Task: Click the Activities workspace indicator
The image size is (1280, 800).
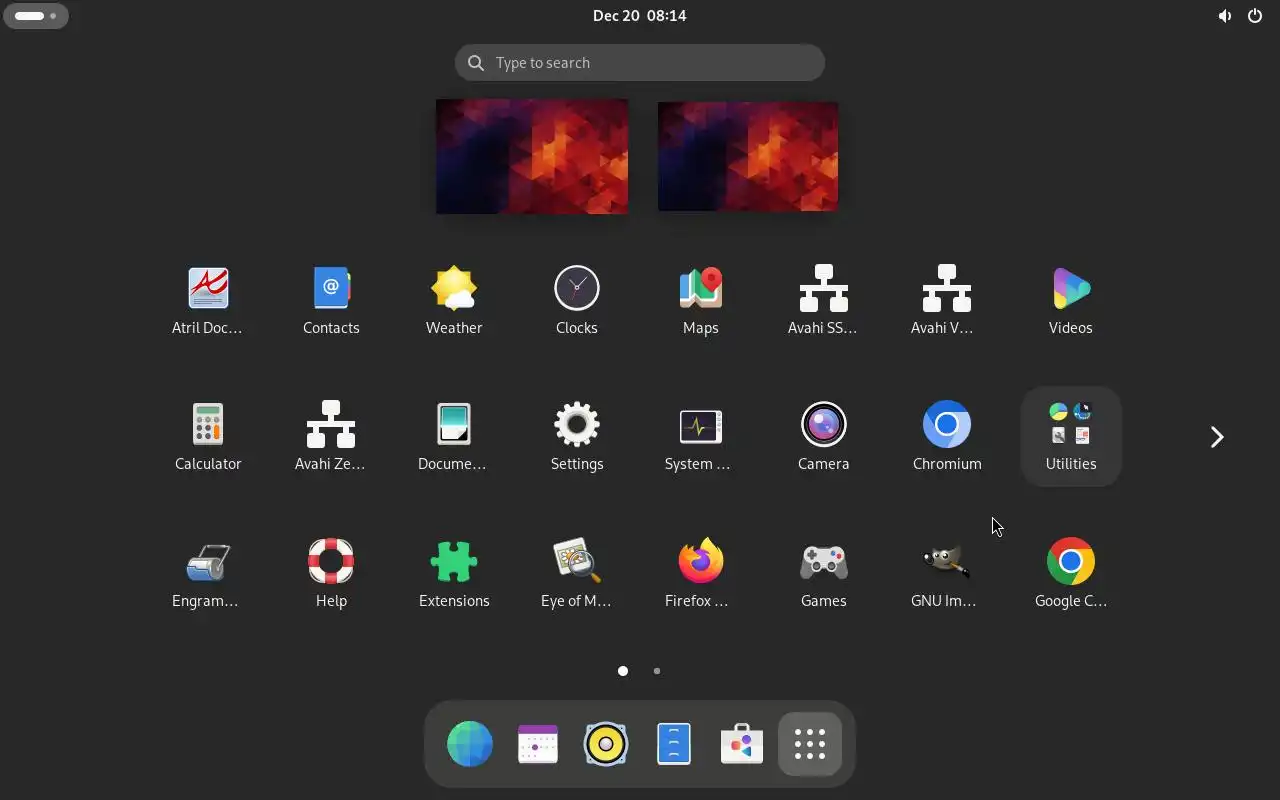Action: (36, 16)
